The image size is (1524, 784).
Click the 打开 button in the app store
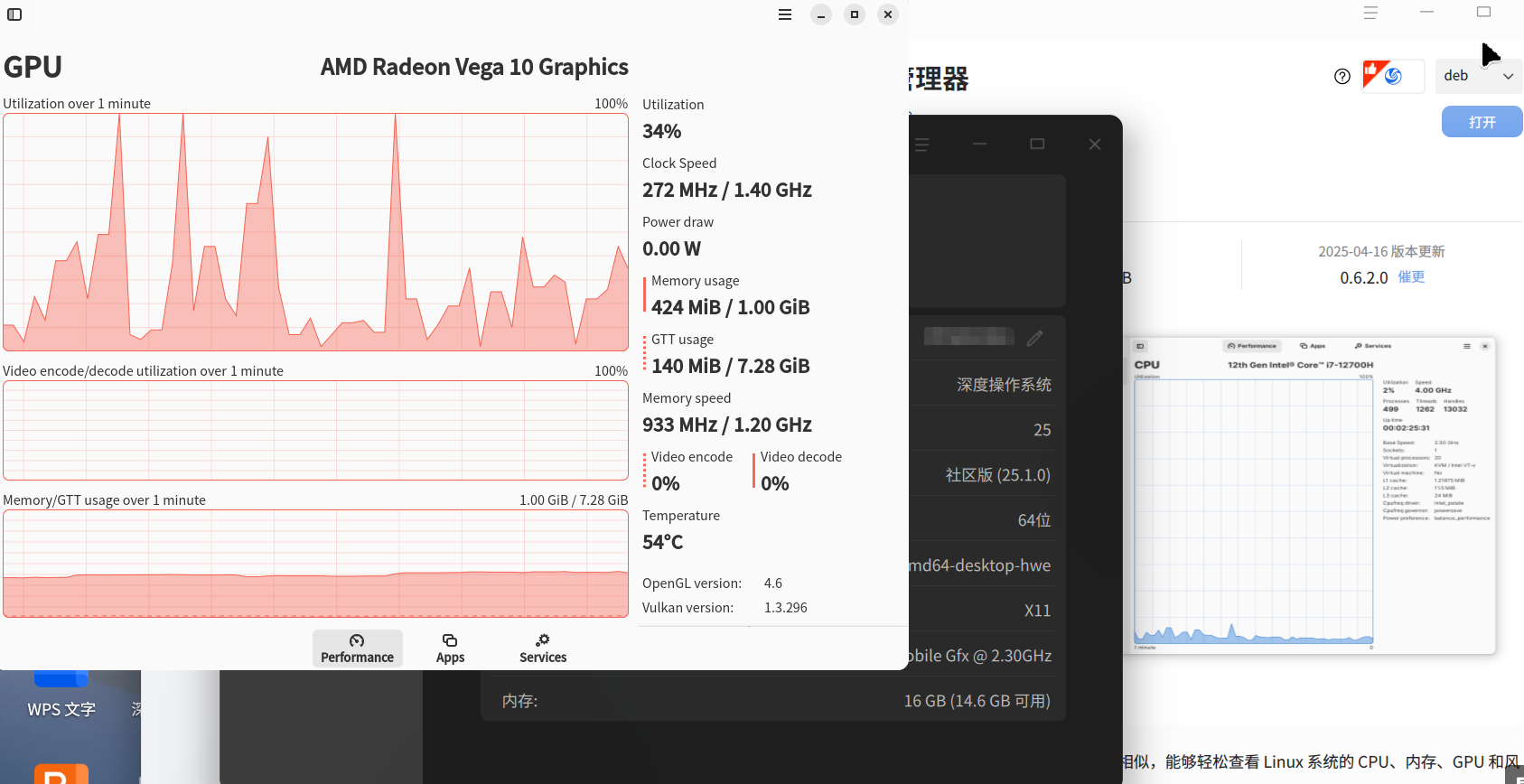[1482, 122]
